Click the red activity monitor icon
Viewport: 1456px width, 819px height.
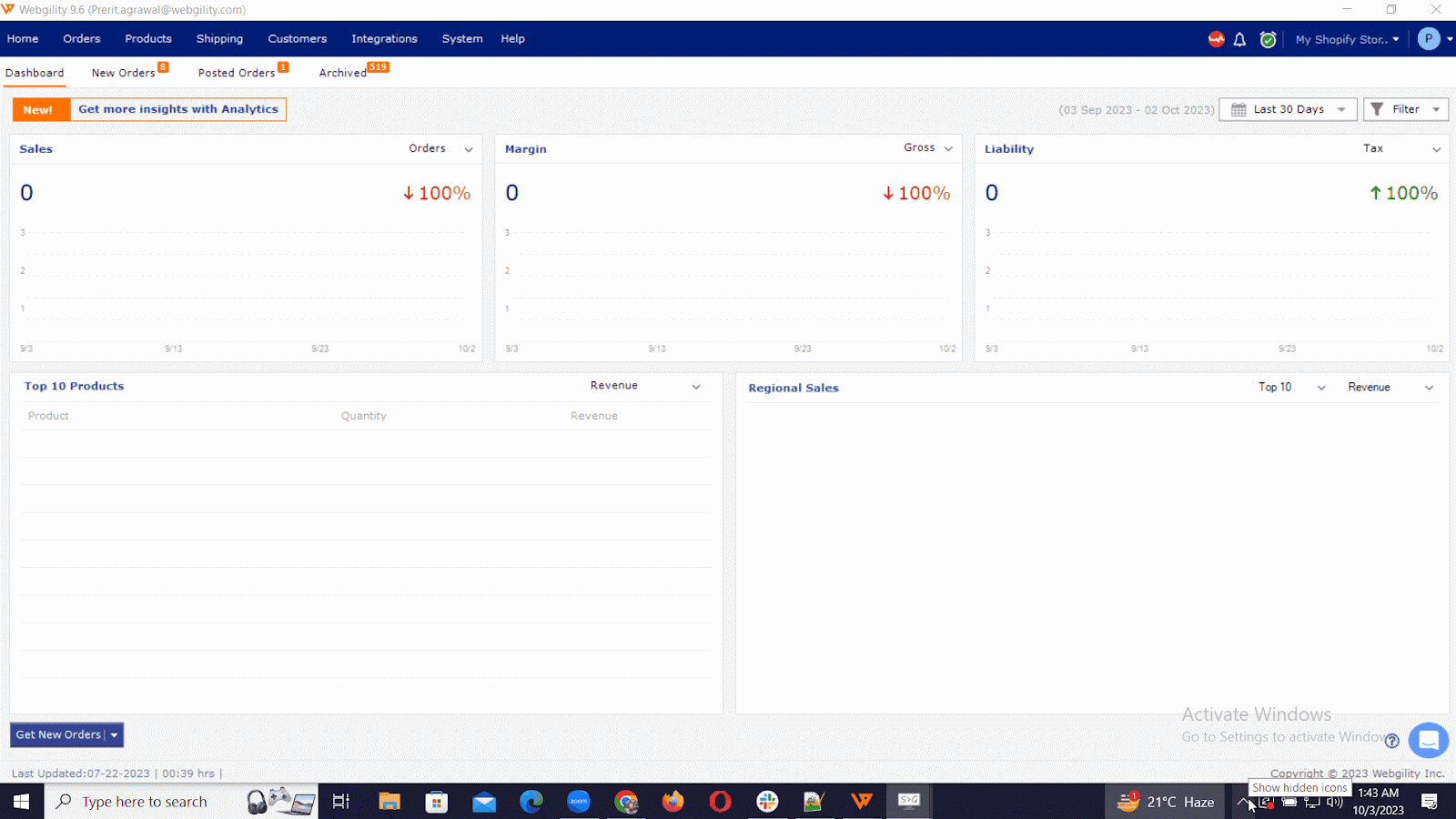tap(1216, 39)
